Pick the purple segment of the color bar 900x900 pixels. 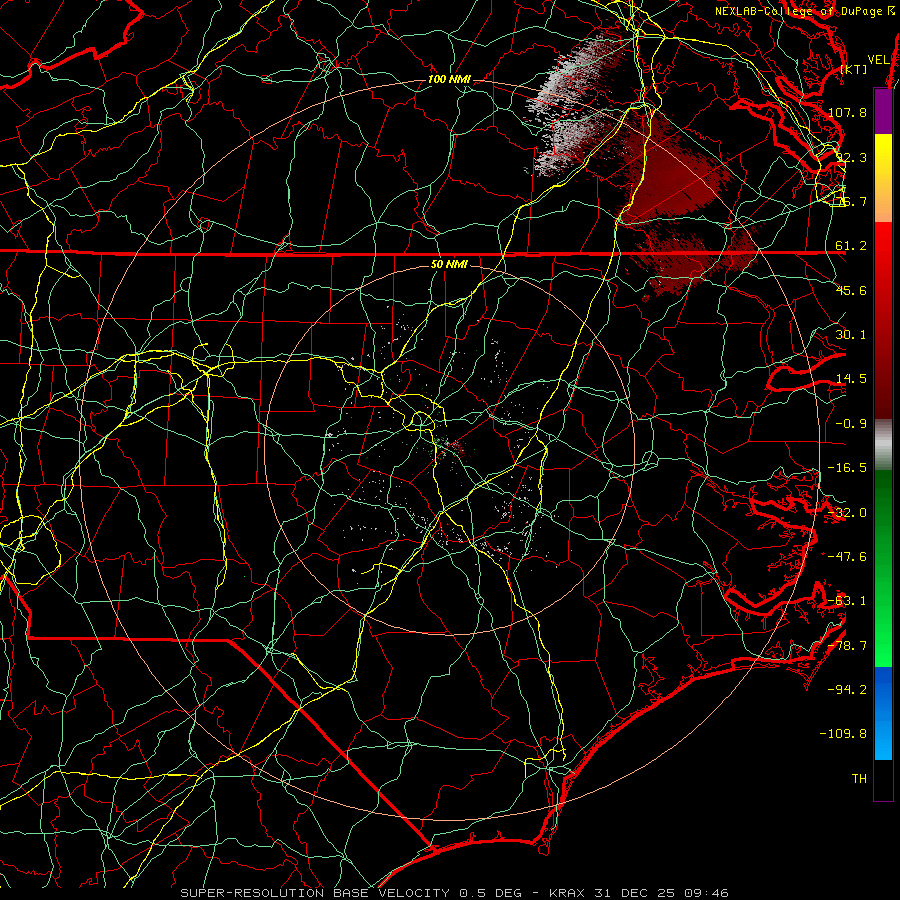883,111
